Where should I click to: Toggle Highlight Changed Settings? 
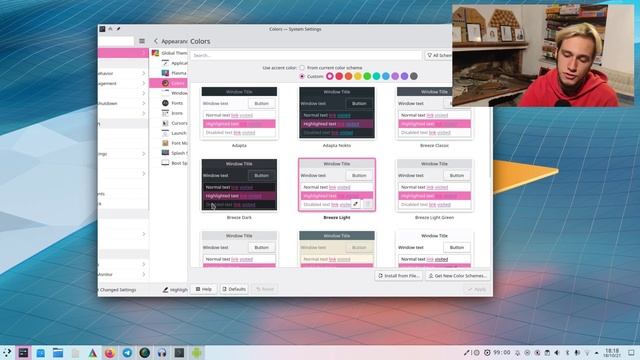[175, 289]
